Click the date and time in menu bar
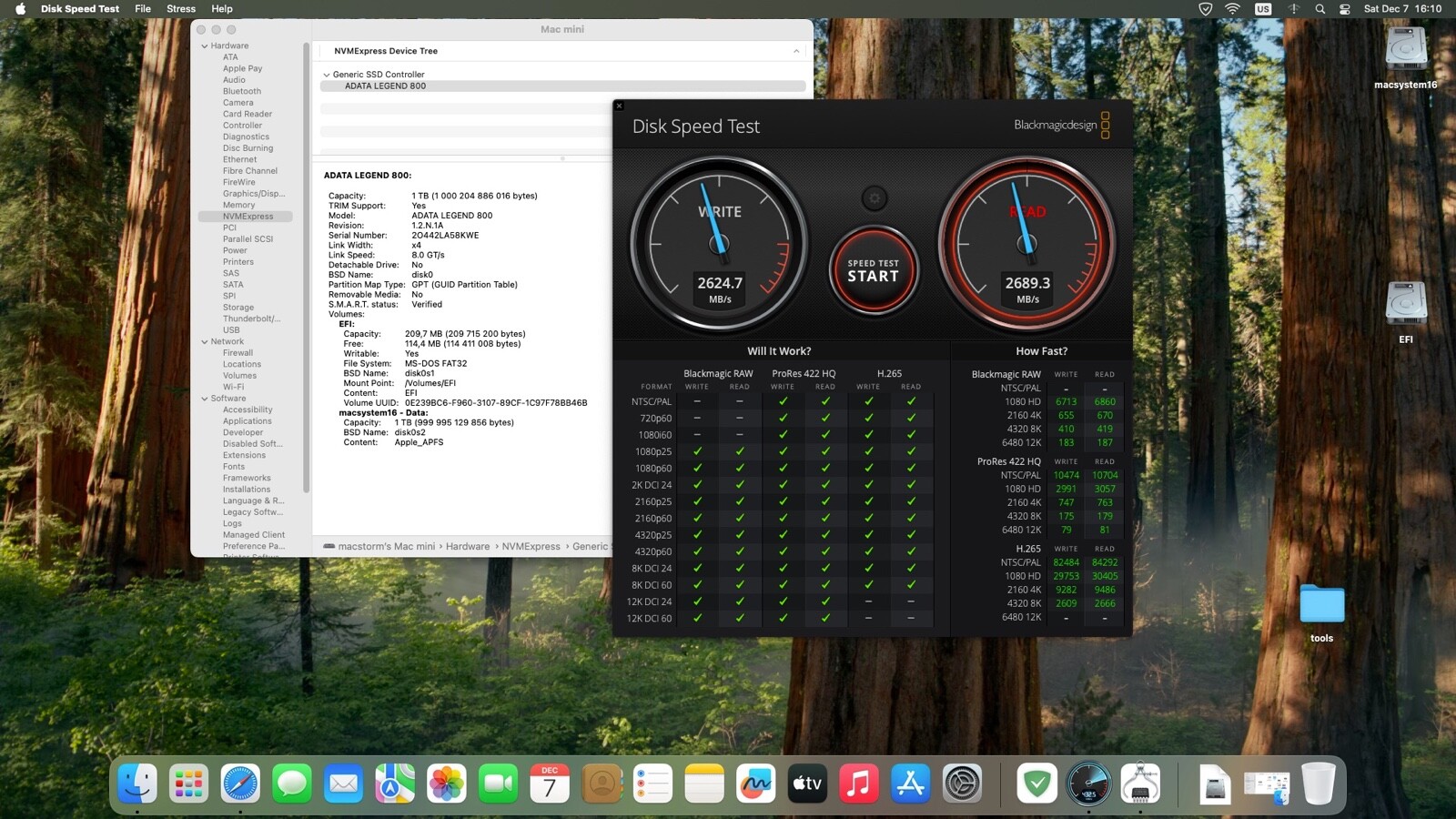The image size is (1456, 819). coord(1402,9)
